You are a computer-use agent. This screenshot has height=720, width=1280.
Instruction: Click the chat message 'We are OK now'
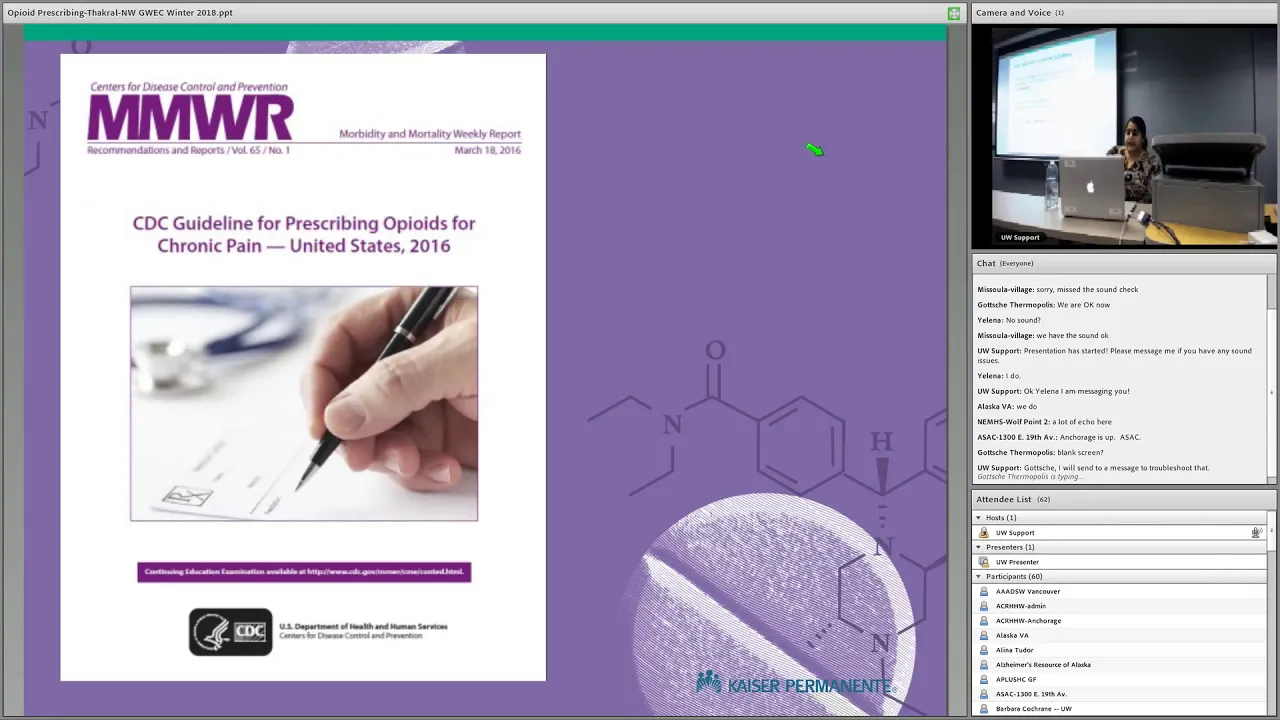click(1083, 305)
